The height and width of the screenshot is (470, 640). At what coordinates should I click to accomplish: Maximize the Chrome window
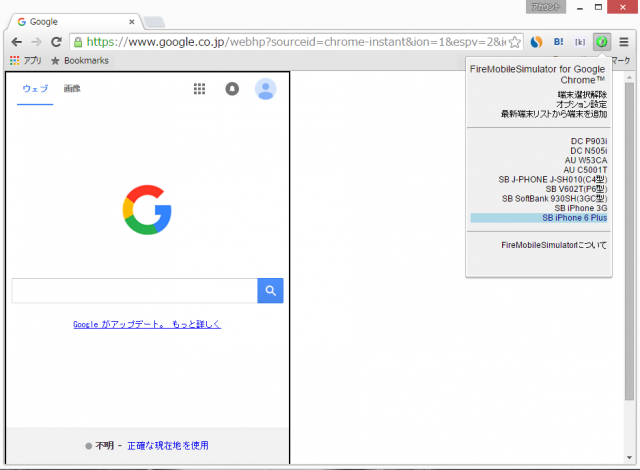(598, 7)
